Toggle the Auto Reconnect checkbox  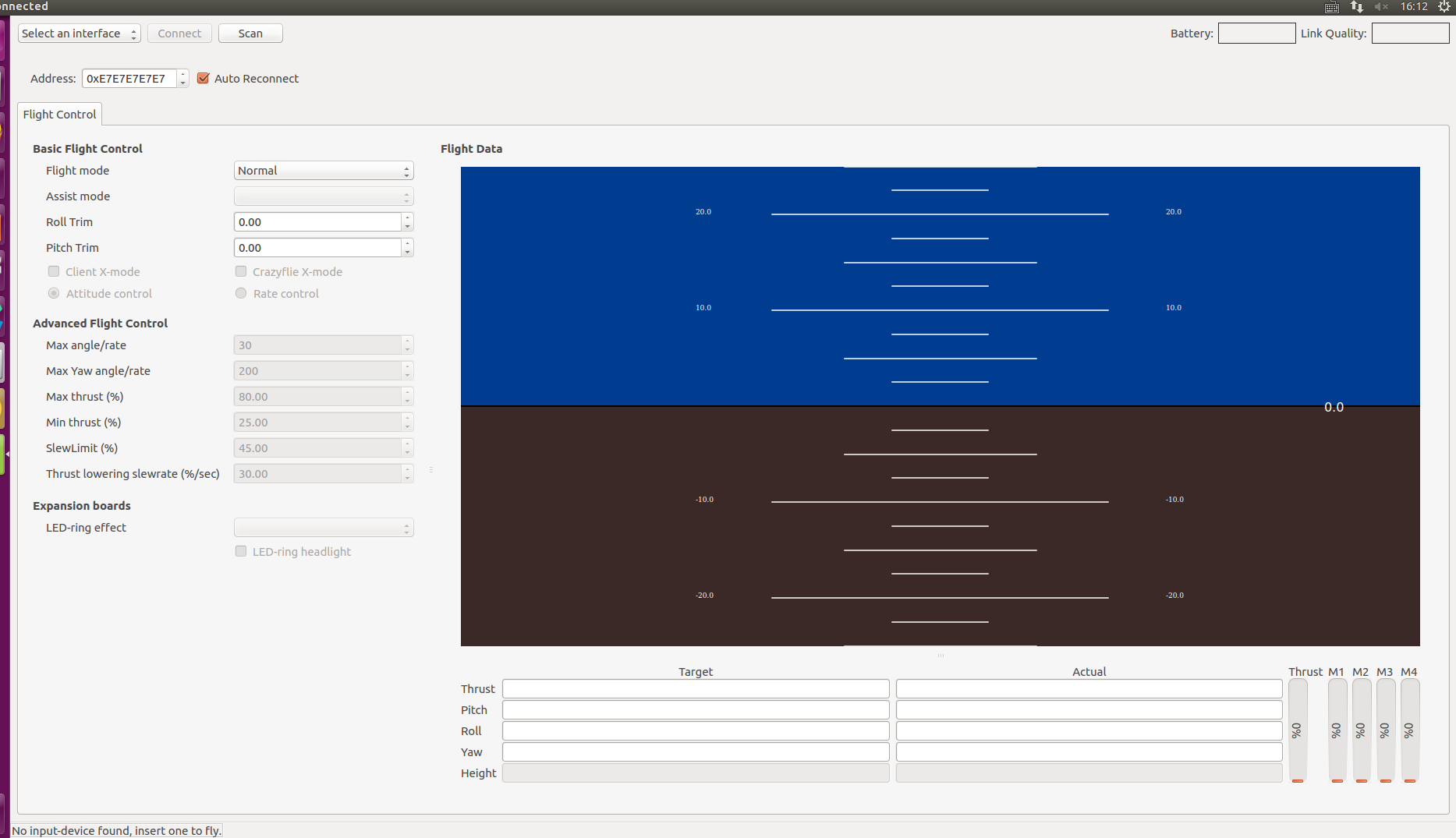coord(204,79)
